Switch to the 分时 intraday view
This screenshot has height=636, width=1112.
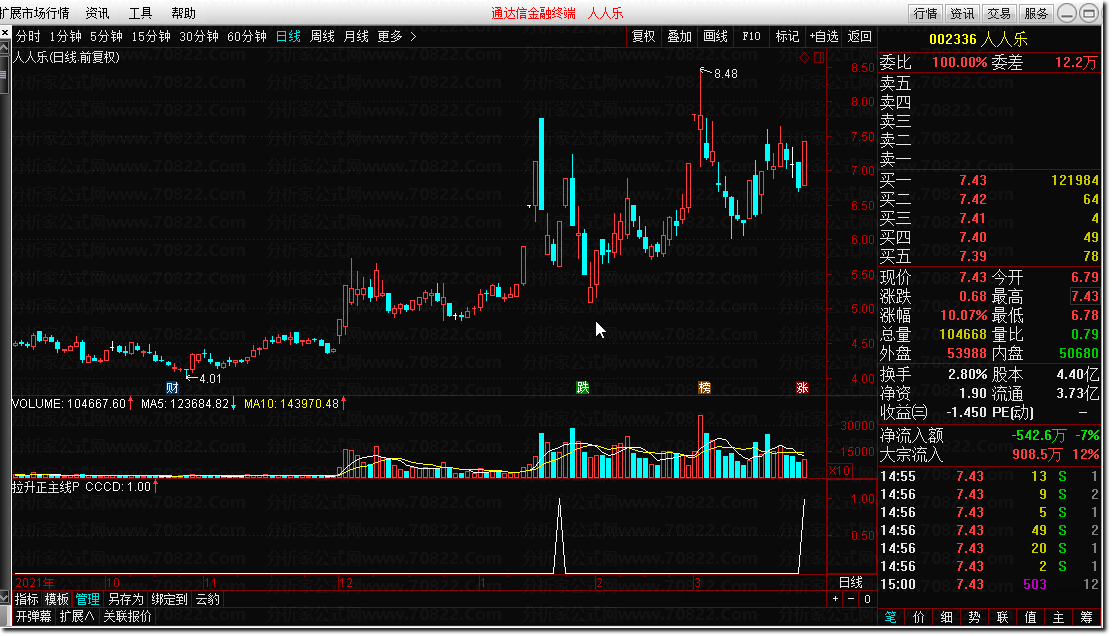coord(28,36)
